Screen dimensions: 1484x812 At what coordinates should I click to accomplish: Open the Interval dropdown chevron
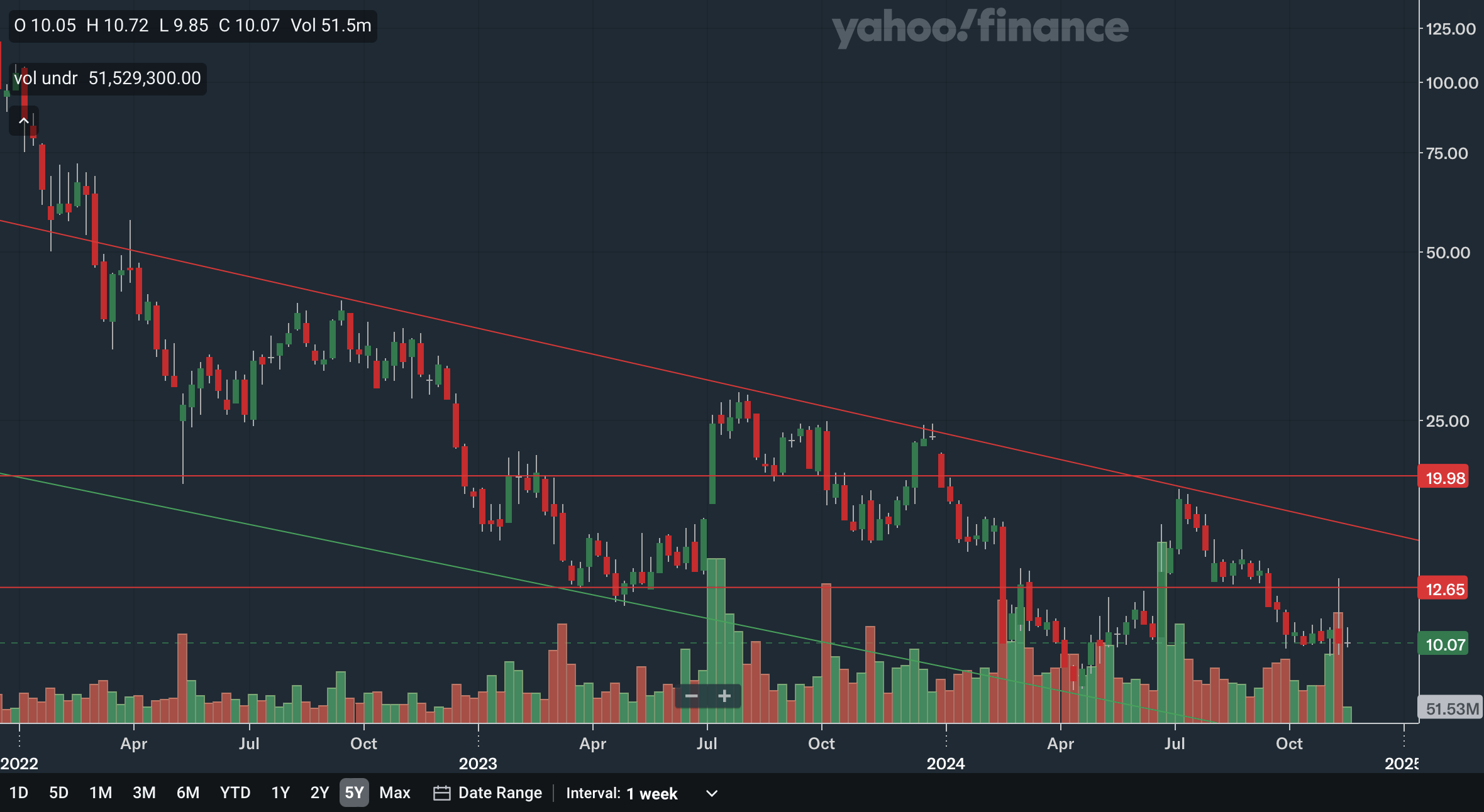point(712,793)
